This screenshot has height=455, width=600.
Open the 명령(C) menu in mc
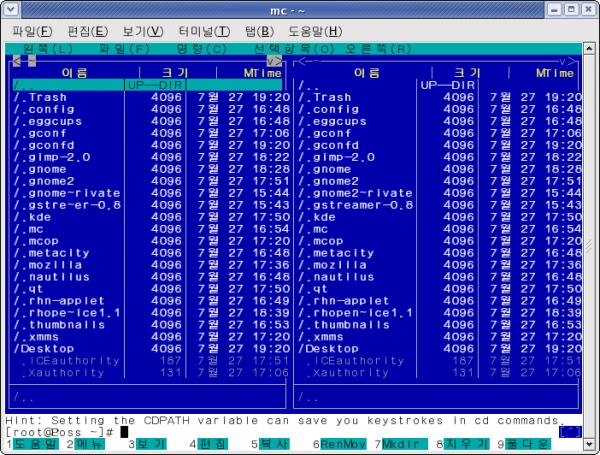[x=202, y=49]
